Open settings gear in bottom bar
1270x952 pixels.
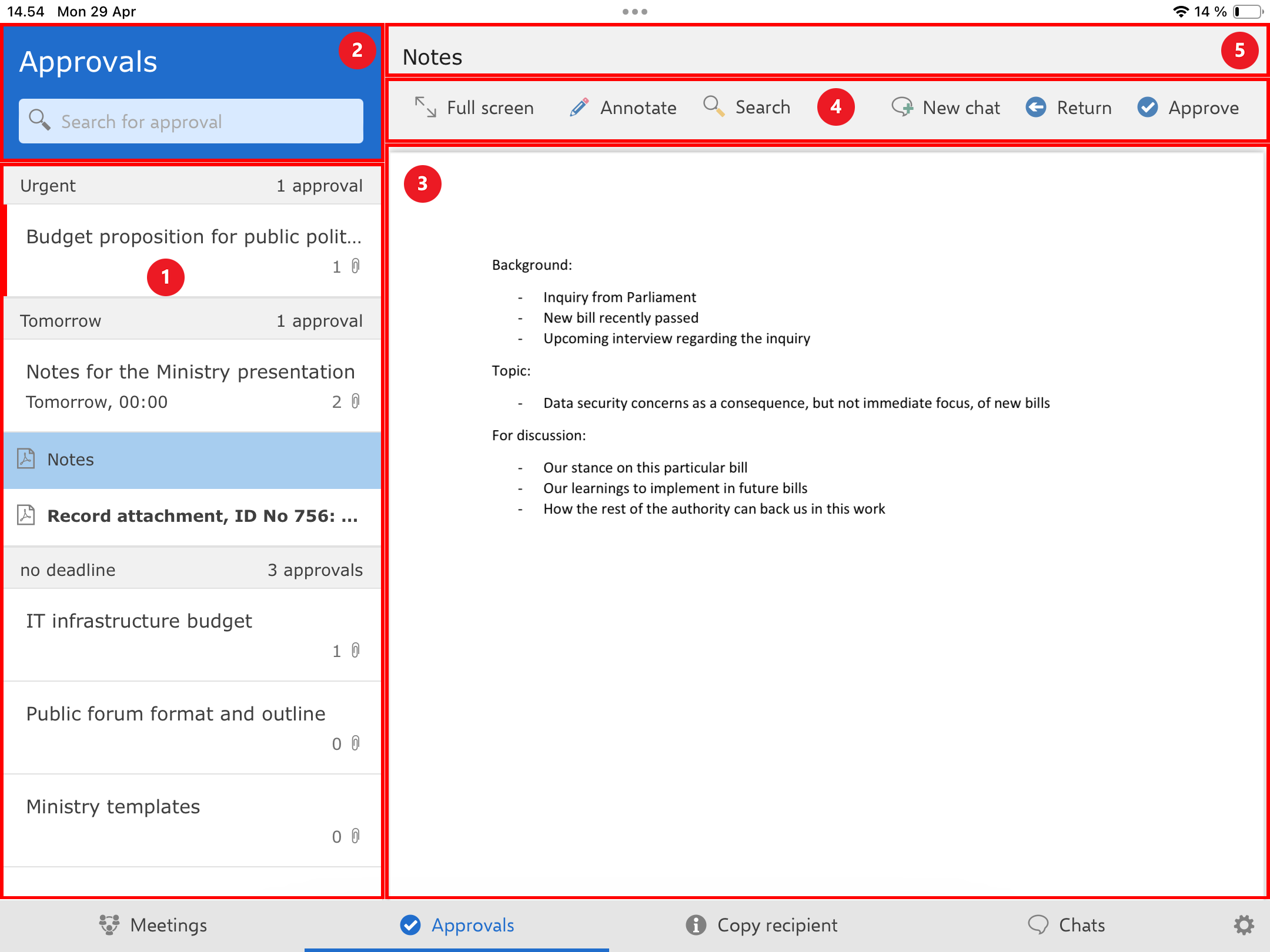tap(1243, 925)
